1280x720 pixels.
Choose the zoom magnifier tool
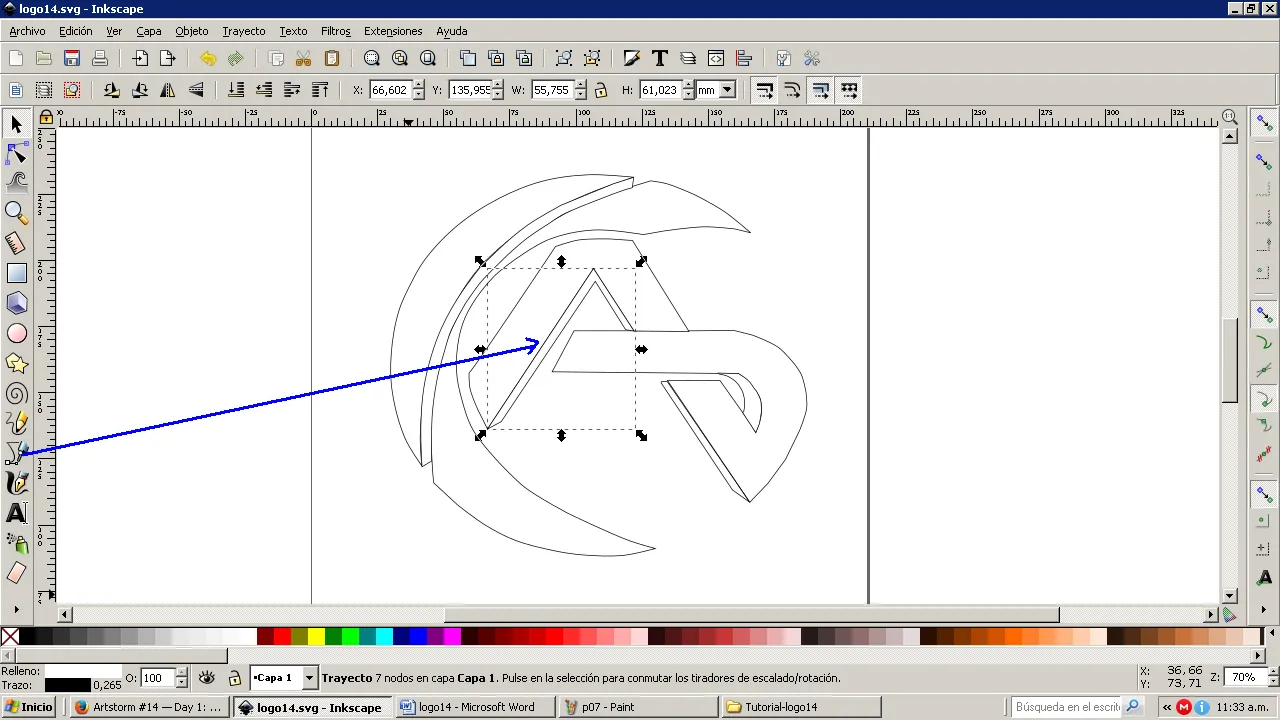pos(17,212)
